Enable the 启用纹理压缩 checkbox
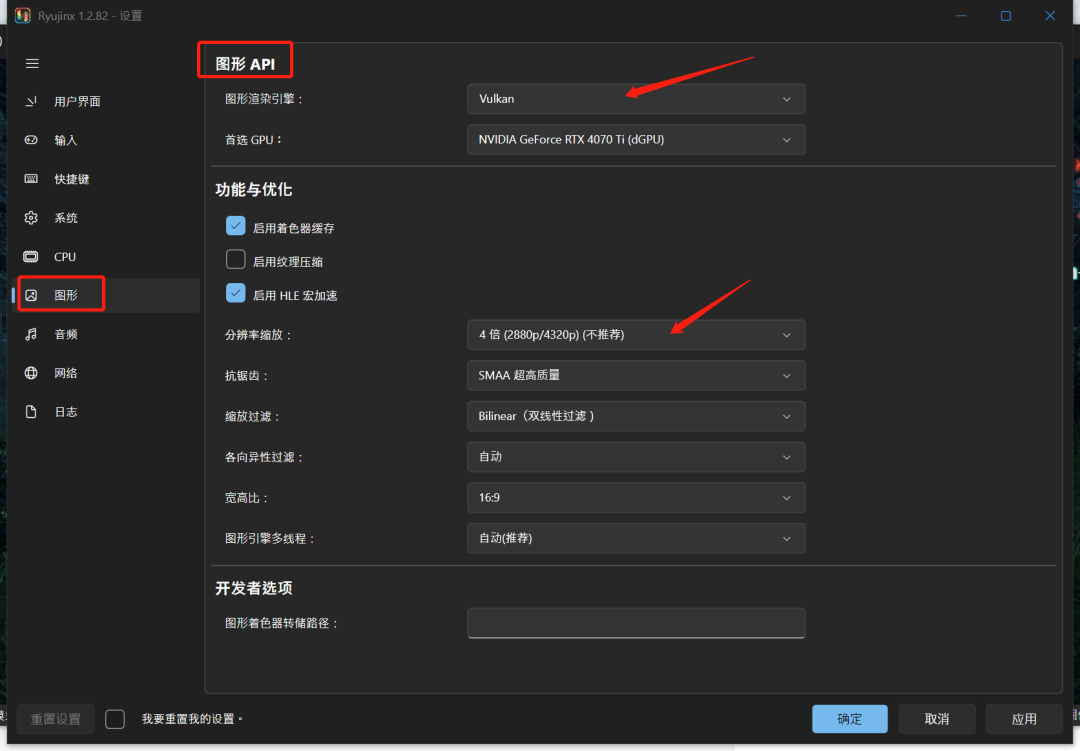Screen dimensions: 1080x751 [236, 260]
